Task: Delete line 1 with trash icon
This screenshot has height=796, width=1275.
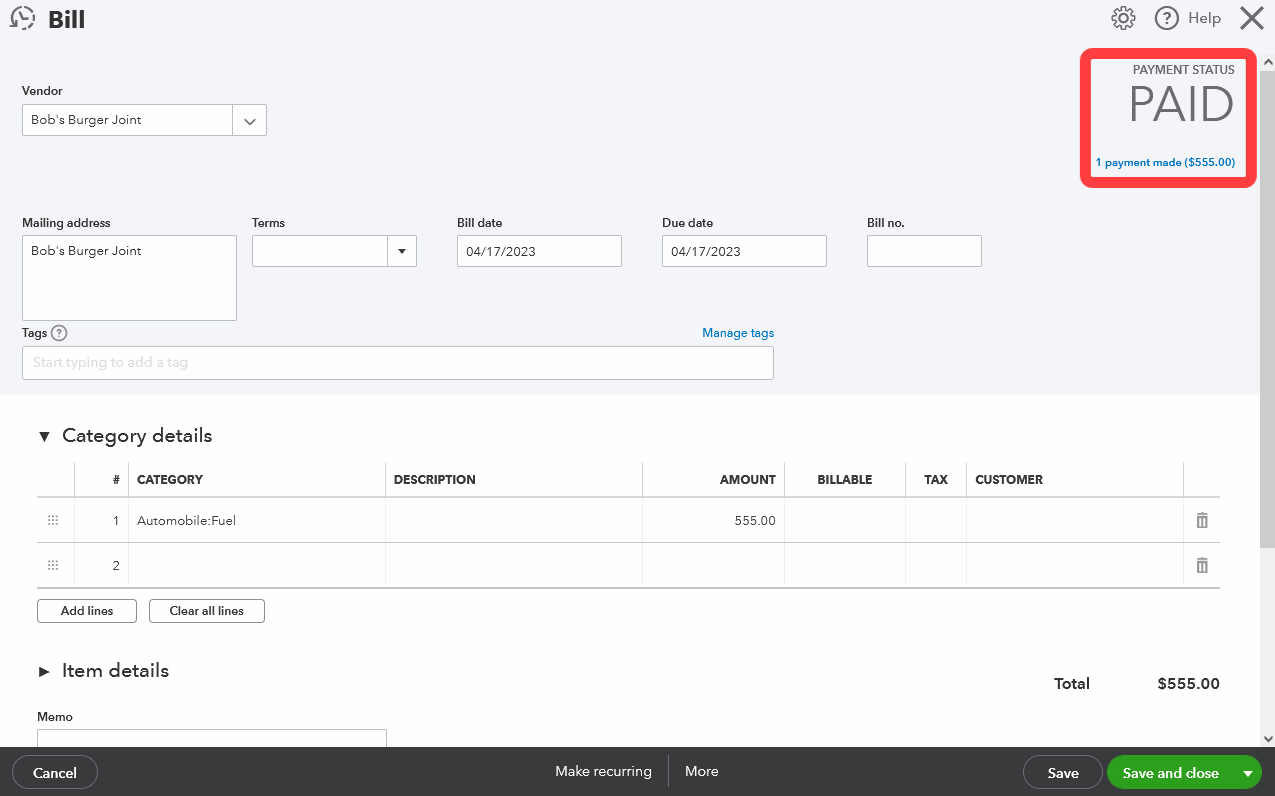Action: (1202, 520)
